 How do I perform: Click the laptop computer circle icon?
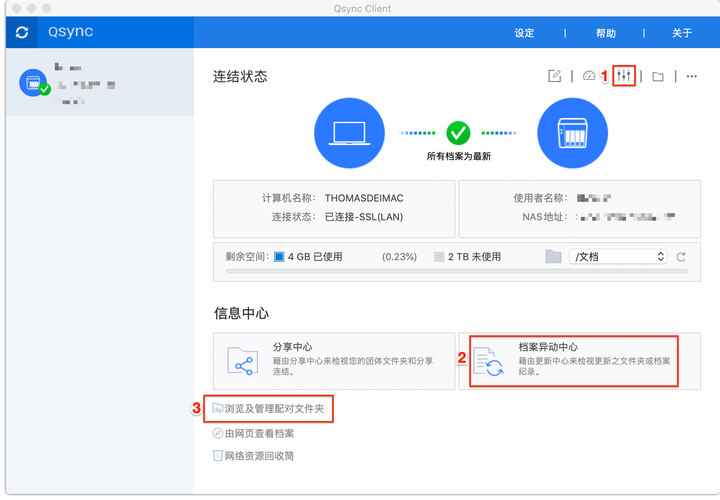(x=349, y=133)
